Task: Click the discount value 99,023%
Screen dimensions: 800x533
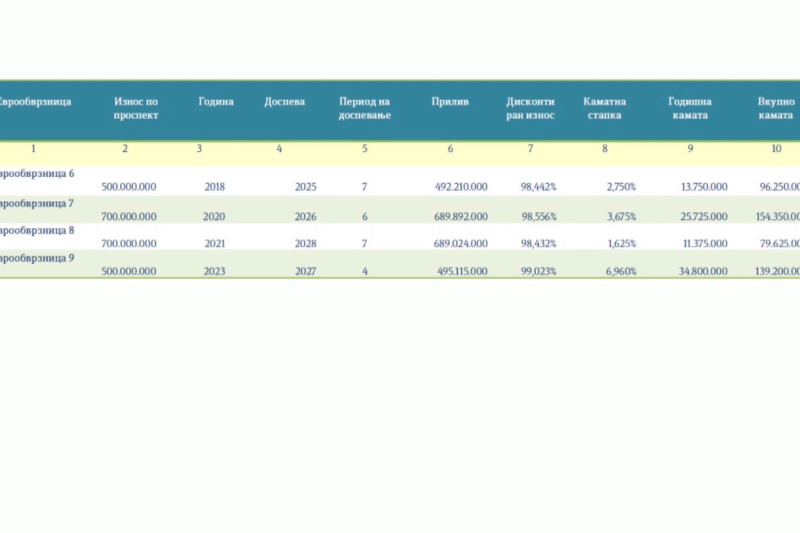Action: click(x=538, y=271)
